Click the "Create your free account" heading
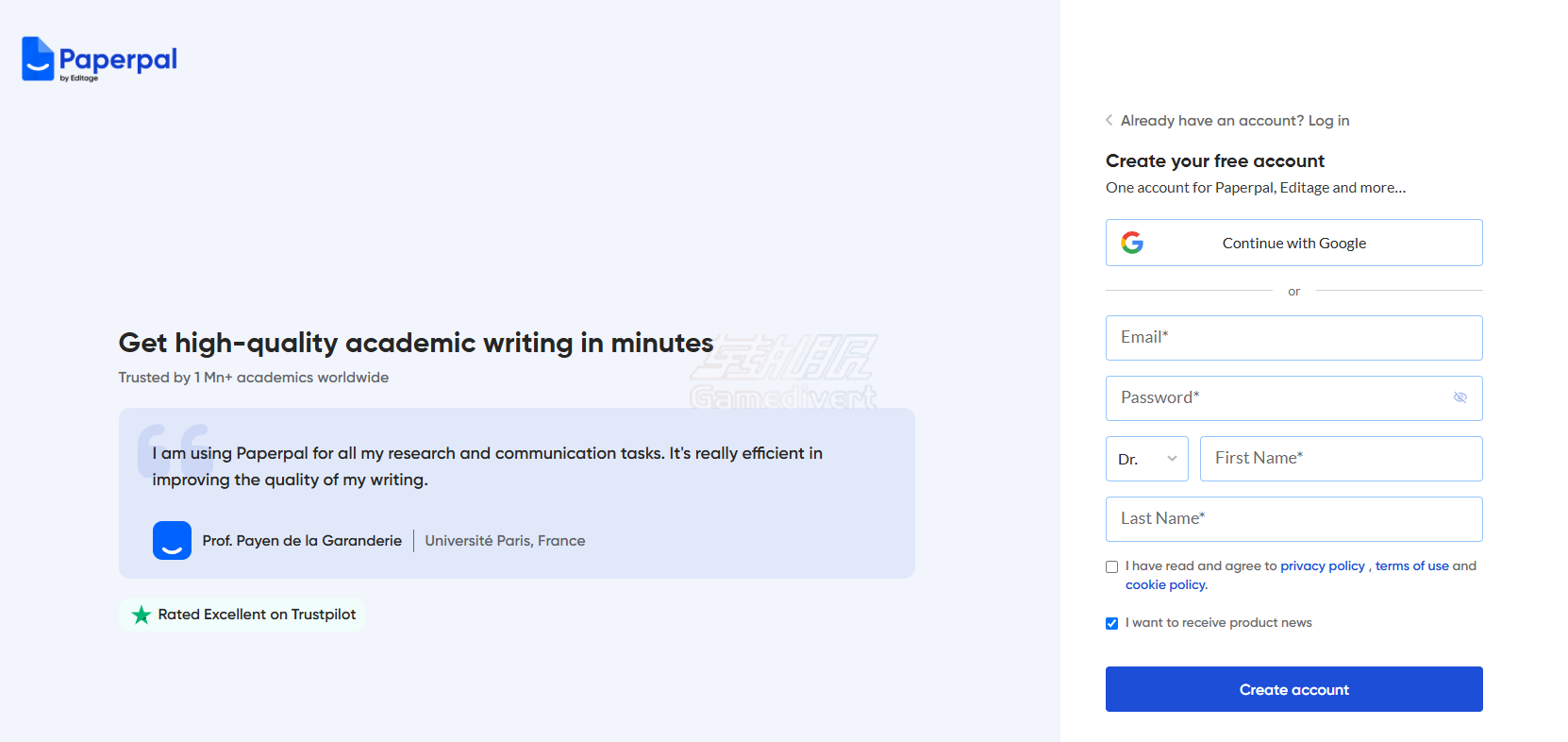 click(x=1215, y=160)
